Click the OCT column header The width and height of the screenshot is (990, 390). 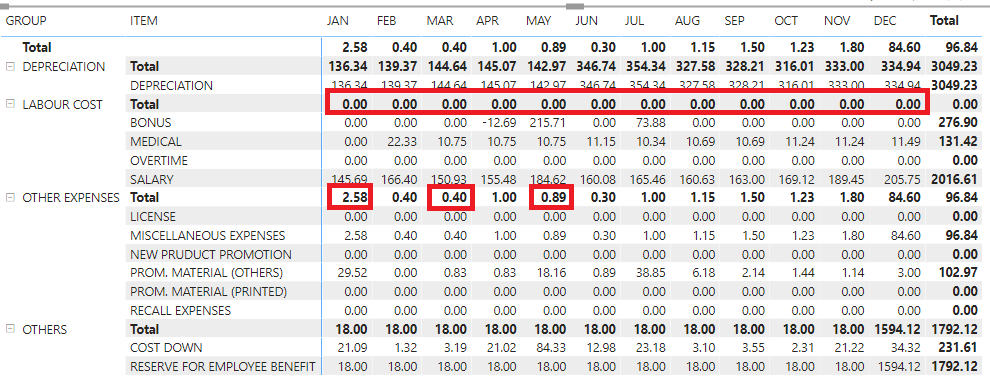[786, 21]
